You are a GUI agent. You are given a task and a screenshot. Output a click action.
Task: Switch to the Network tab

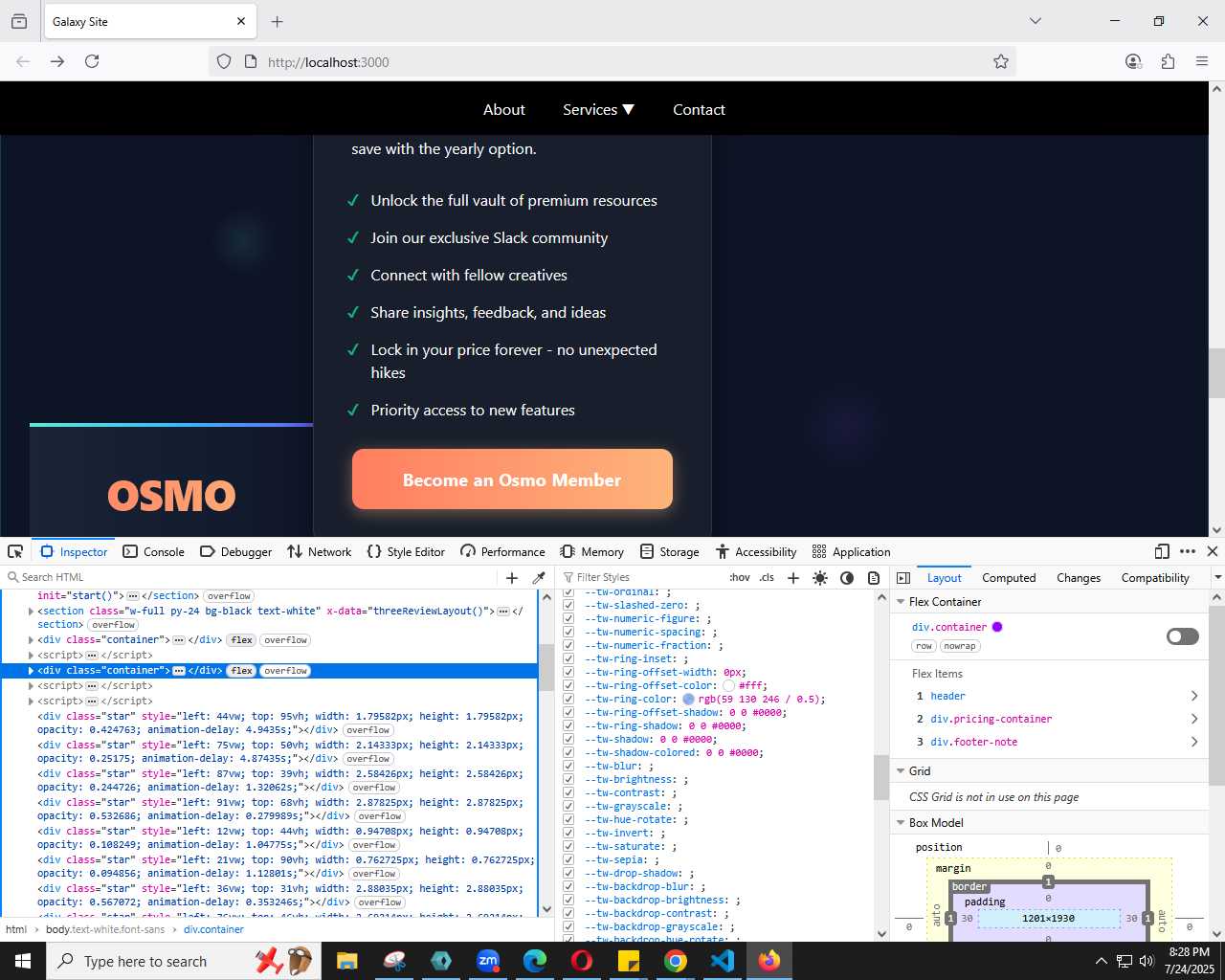point(319,551)
